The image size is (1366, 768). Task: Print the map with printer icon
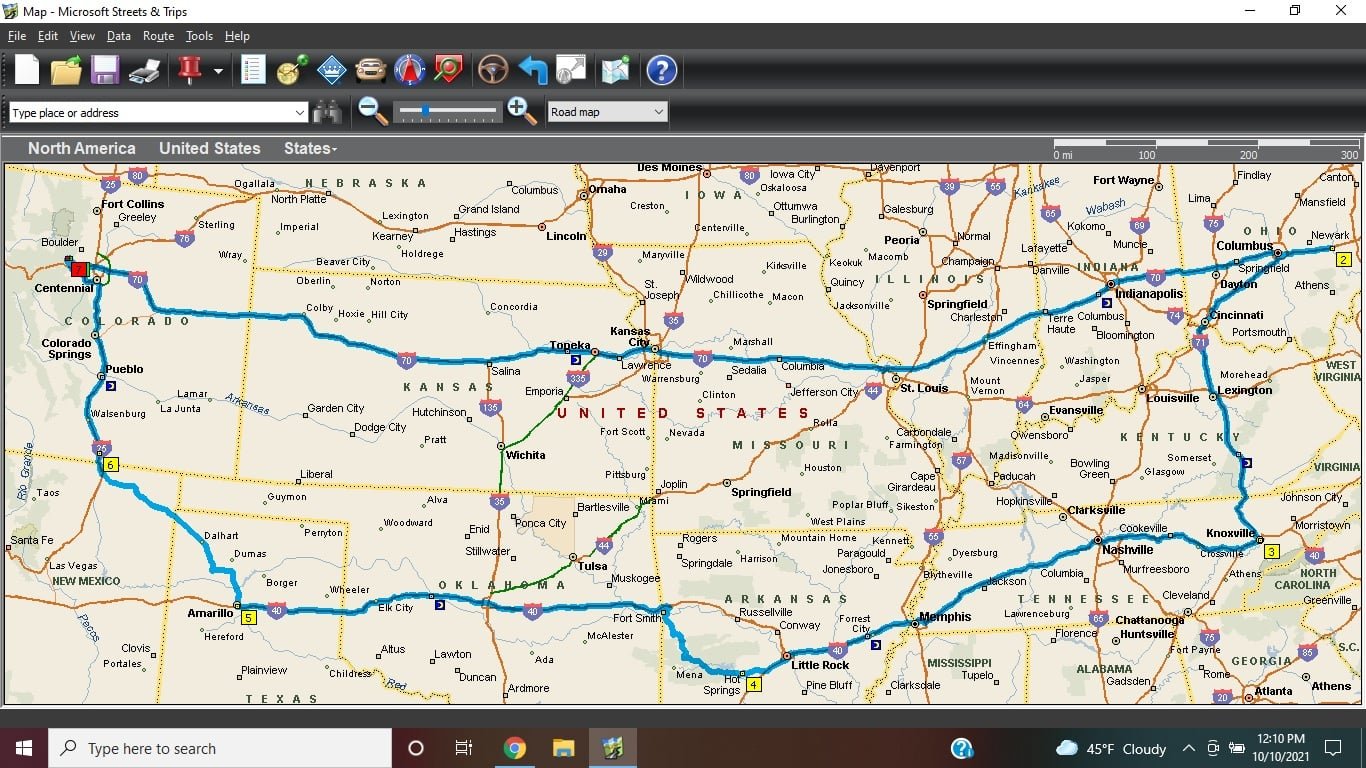[145, 71]
